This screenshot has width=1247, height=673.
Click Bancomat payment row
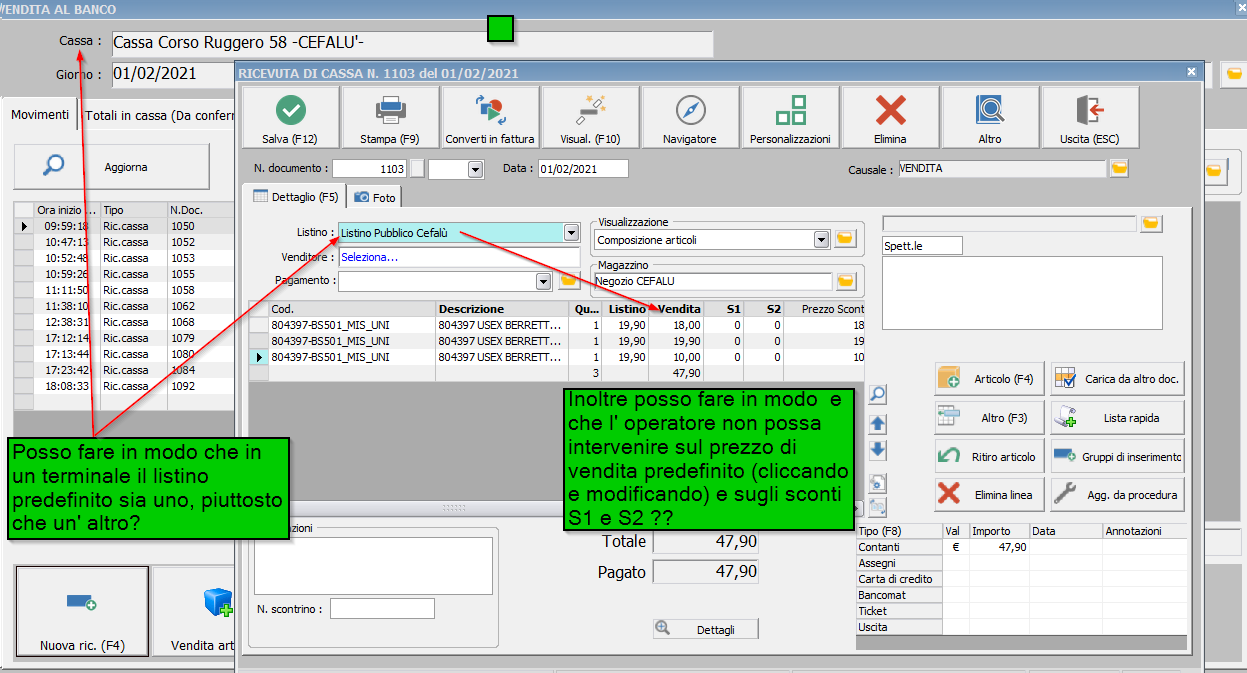pos(899,595)
